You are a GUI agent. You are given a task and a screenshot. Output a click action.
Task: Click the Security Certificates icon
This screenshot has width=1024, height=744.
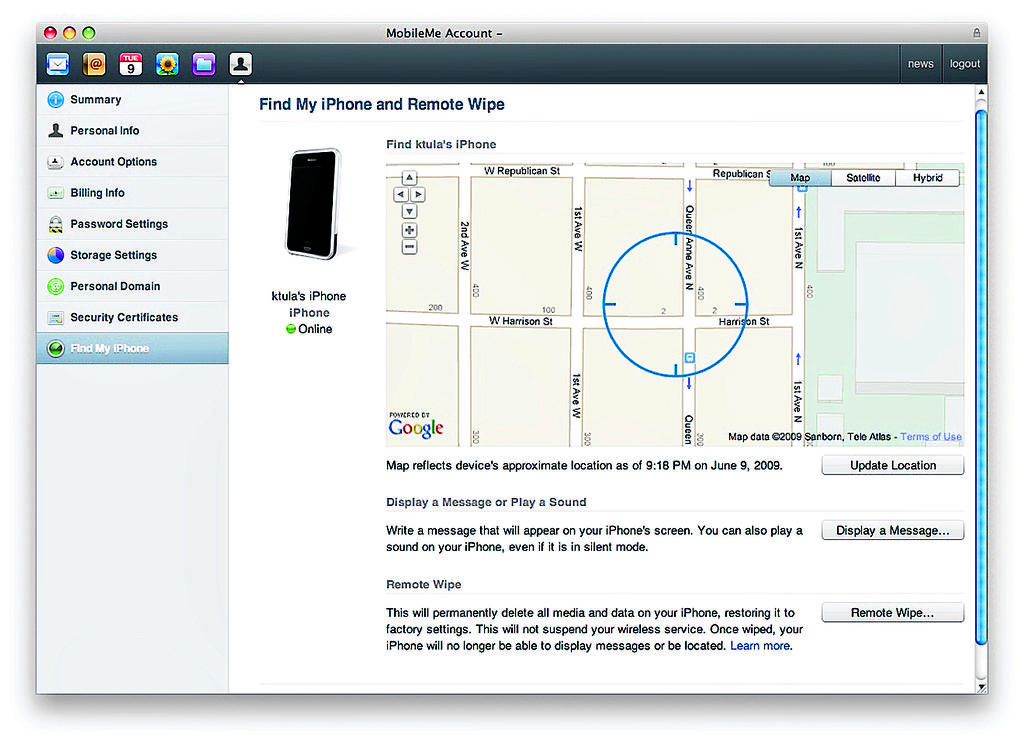pos(56,317)
